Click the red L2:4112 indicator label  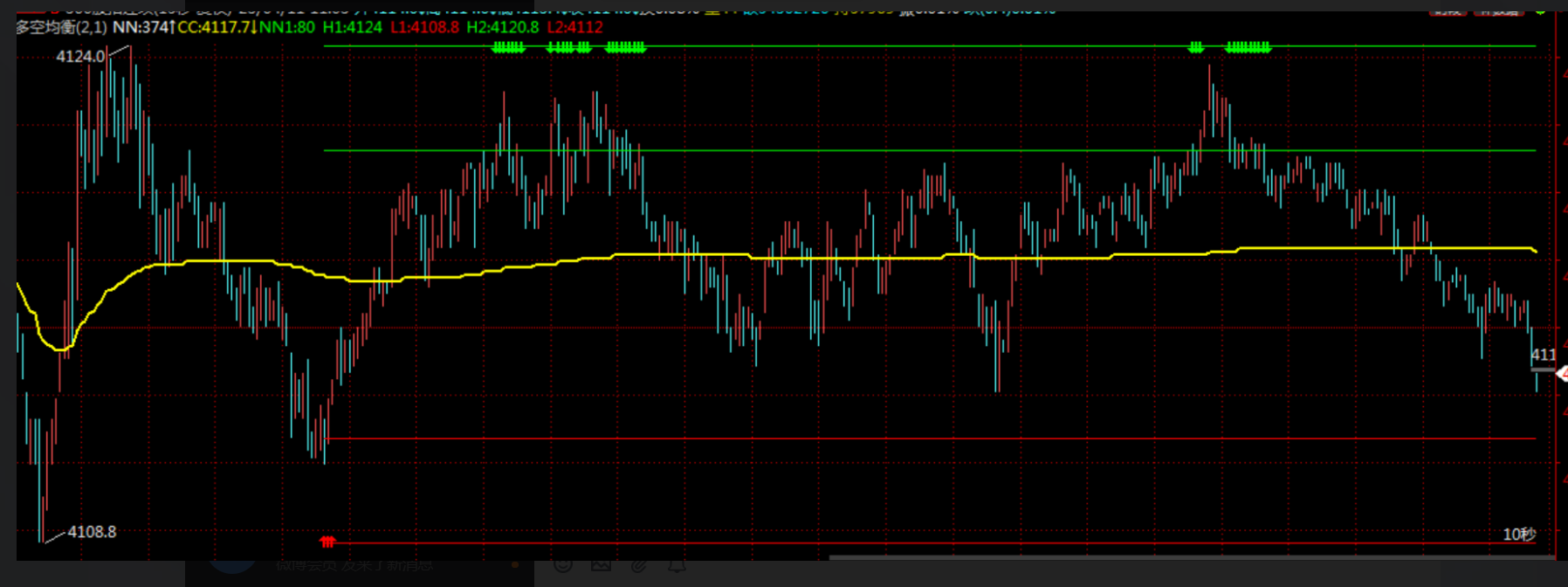pyautogui.click(x=574, y=27)
